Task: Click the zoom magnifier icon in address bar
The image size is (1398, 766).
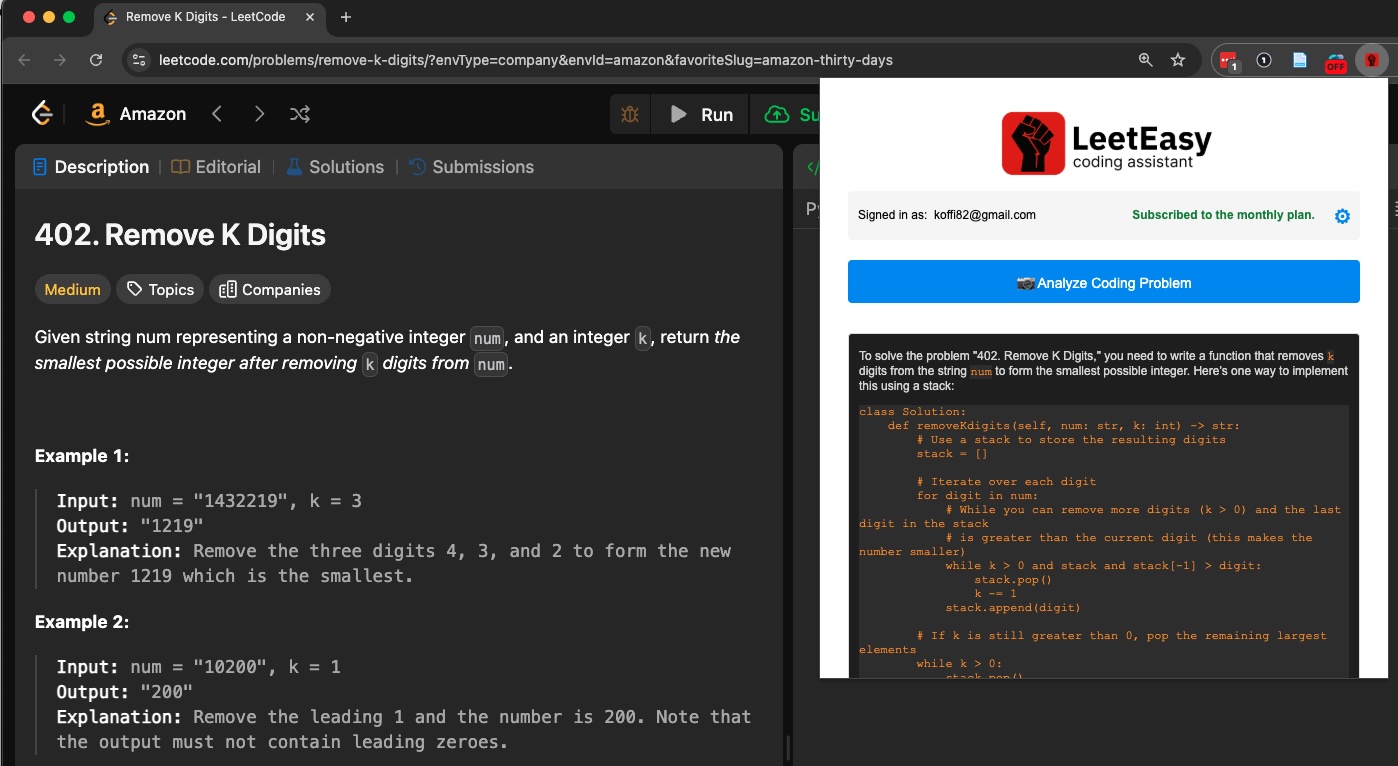Action: pyautogui.click(x=1146, y=60)
